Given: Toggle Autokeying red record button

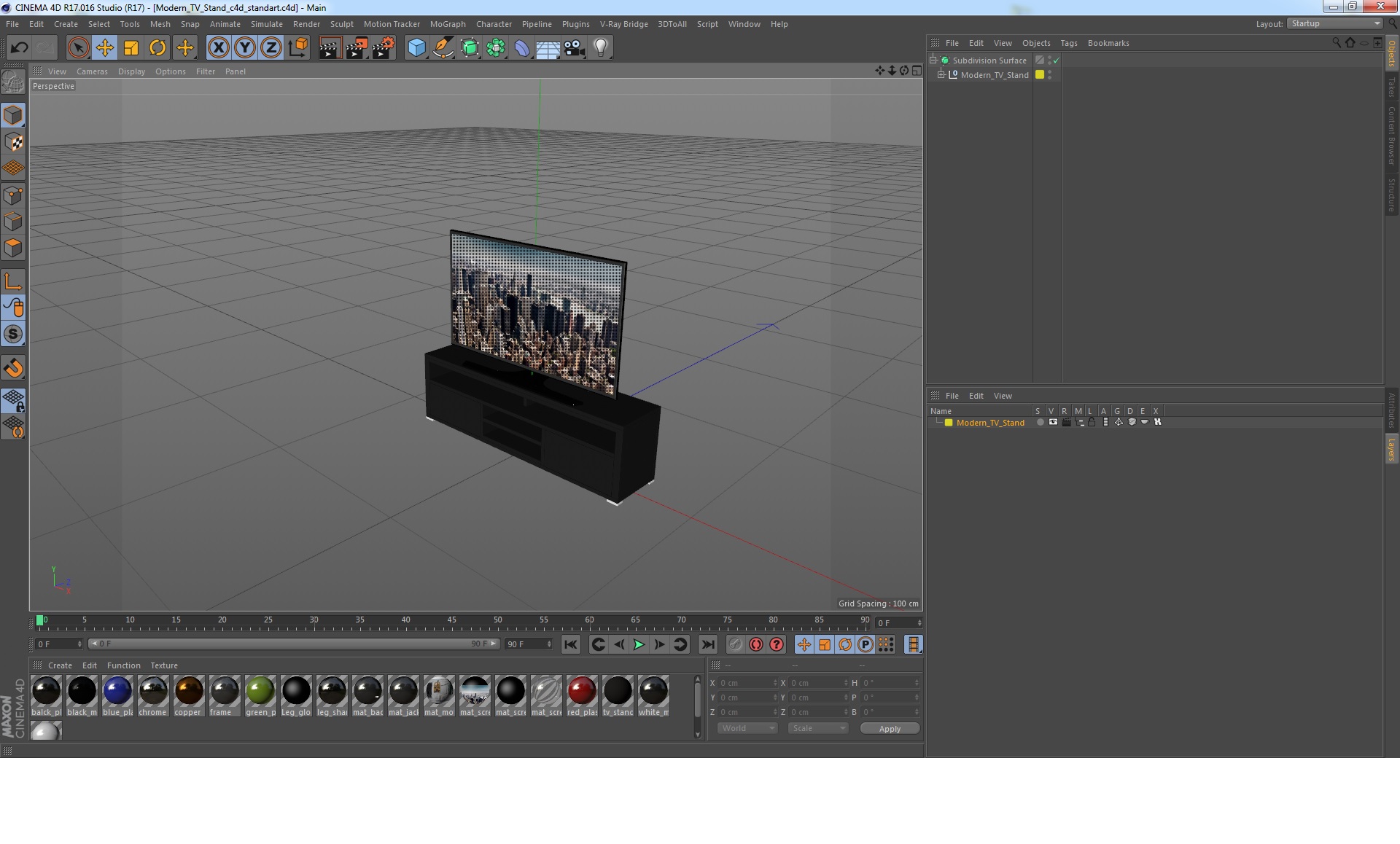Looking at the screenshot, I should pyautogui.click(x=756, y=644).
